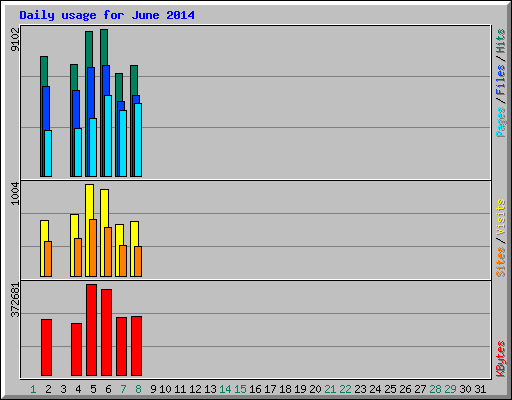The height and width of the screenshot is (400, 512).
Task: Click day 7 on the x-axis
Action: pos(123,389)
